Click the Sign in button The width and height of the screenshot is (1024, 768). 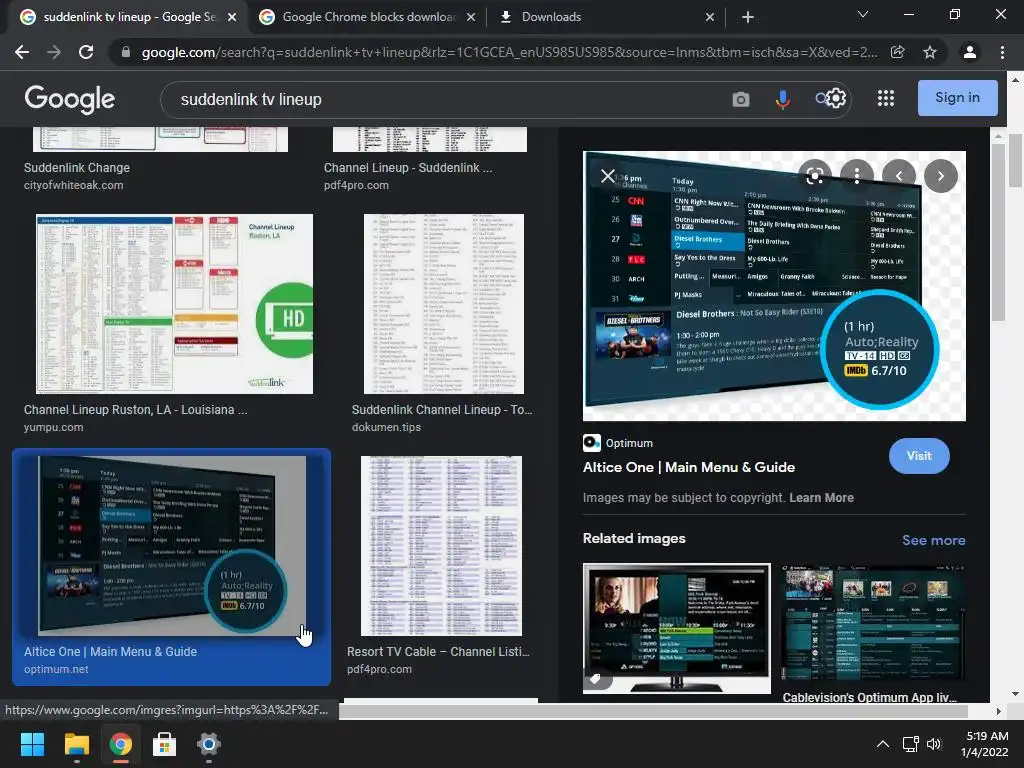point(957,98)
